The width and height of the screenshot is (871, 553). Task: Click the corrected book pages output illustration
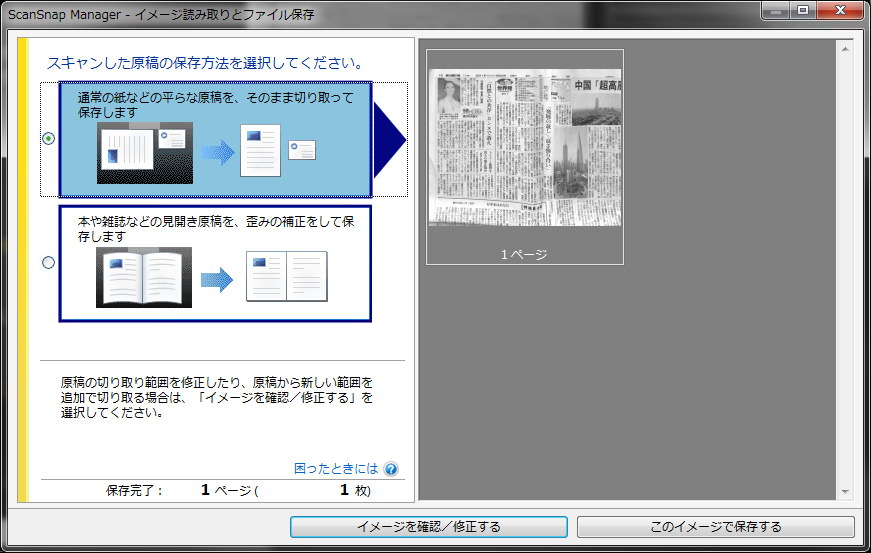[287, 276]
